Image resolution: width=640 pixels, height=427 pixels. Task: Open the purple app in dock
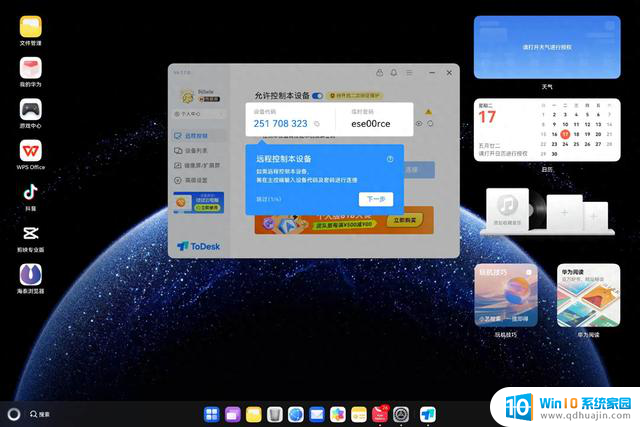pyautogui.click(x=233, y=414)
